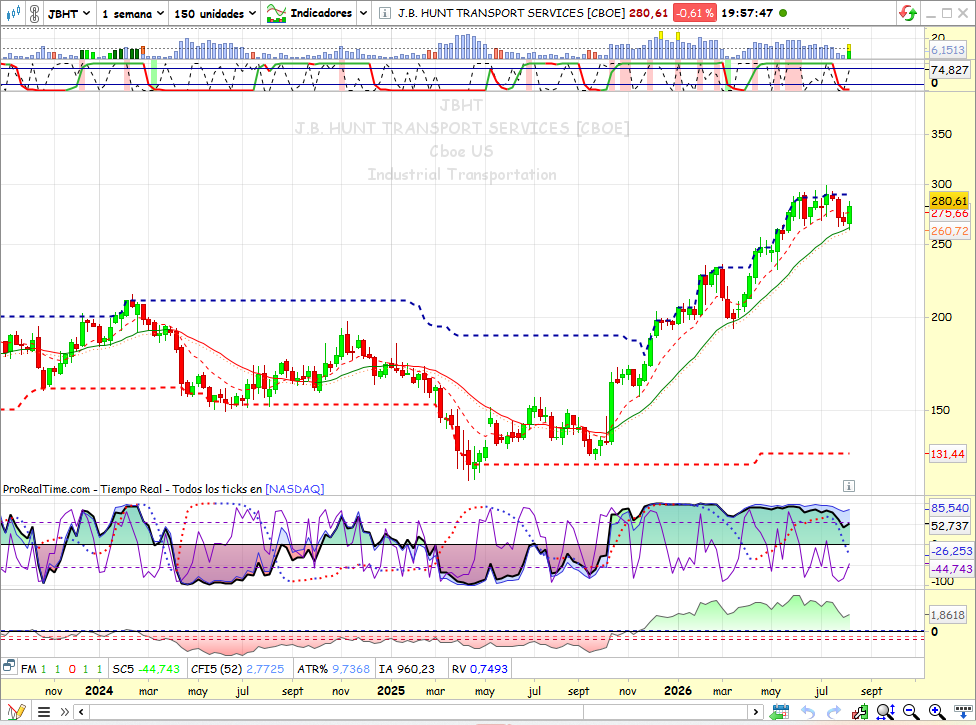This screenshot has width=976, height=725.
Task: Click the instrument info icon in title bar
Action: [x=385, y=13]
